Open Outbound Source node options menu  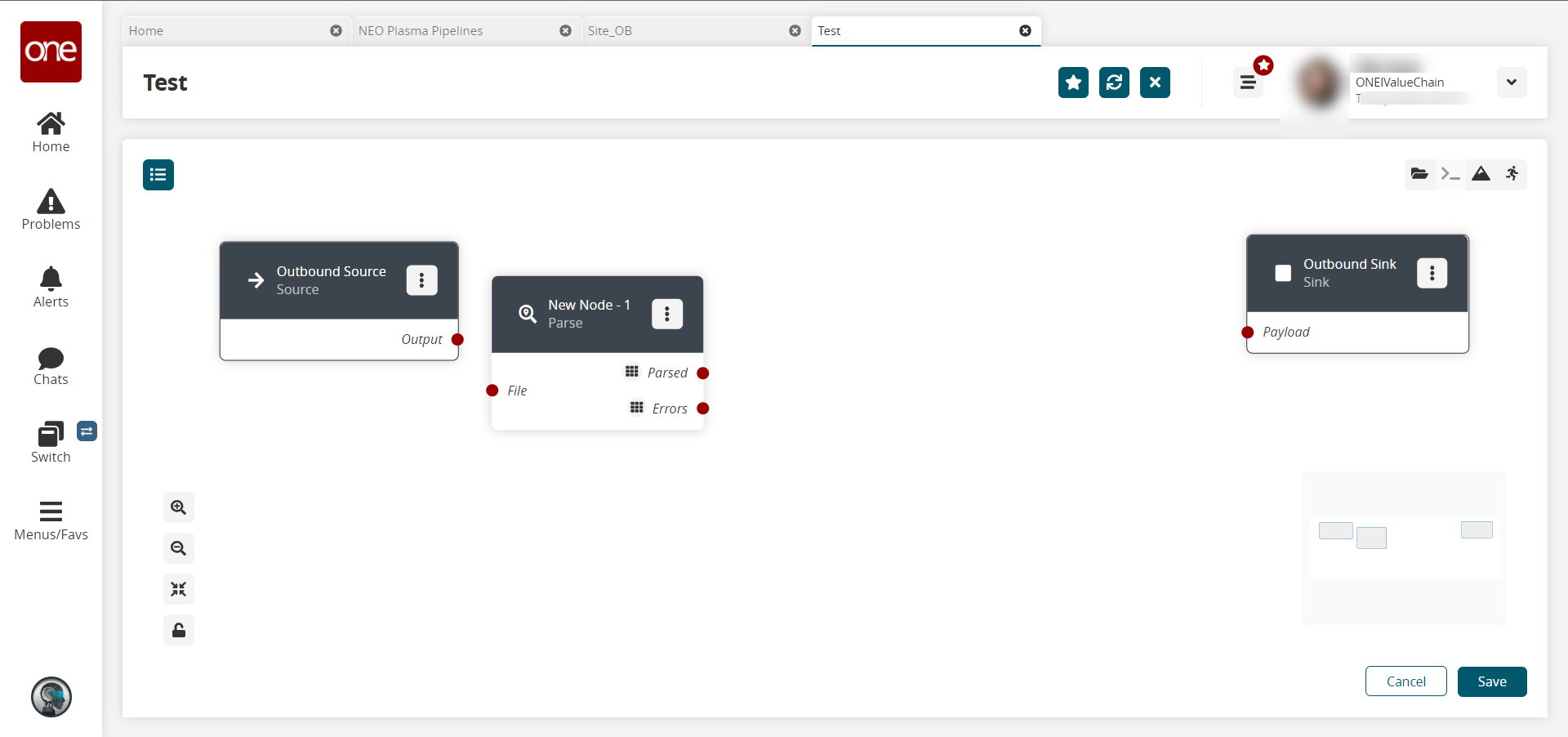pyautogui.click(x=422, y=280)
